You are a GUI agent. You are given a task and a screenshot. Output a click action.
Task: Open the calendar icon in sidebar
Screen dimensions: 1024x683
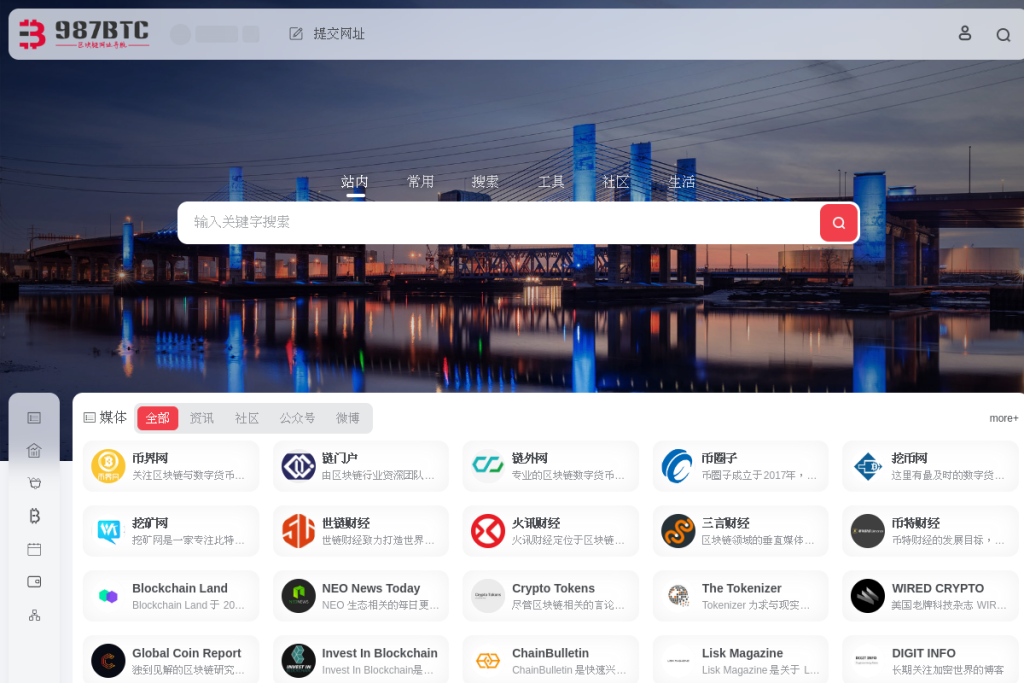(34, 549)
